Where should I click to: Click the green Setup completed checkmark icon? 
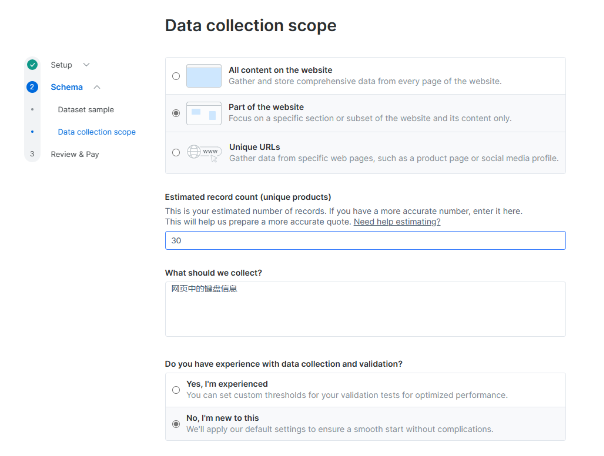[32, 65]
